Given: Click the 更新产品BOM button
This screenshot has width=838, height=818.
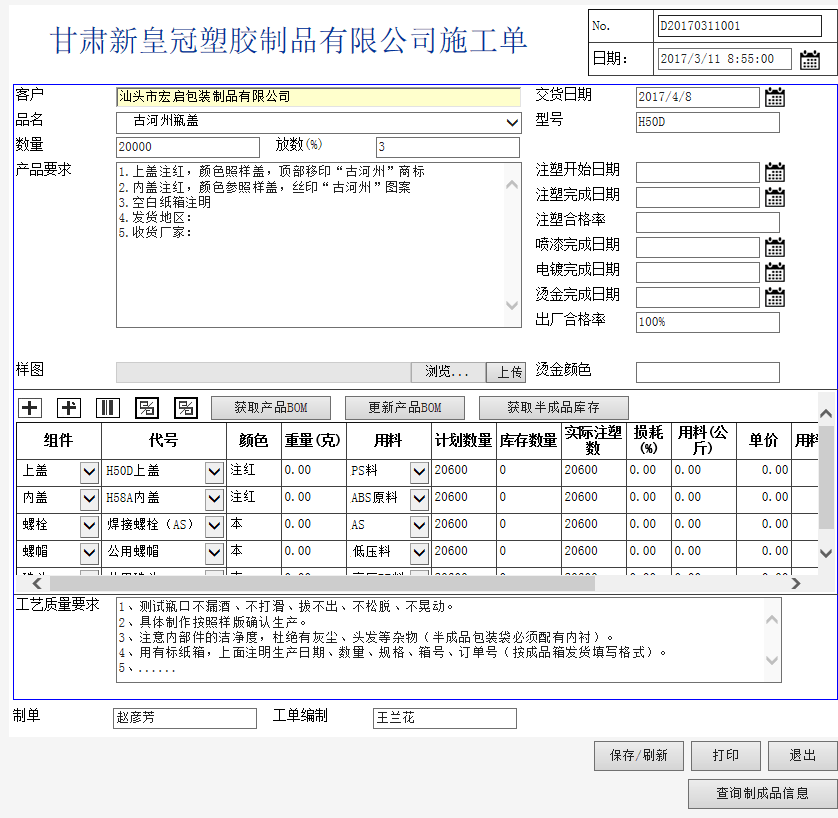Looking at the screenshot, I should coord(404,408).
